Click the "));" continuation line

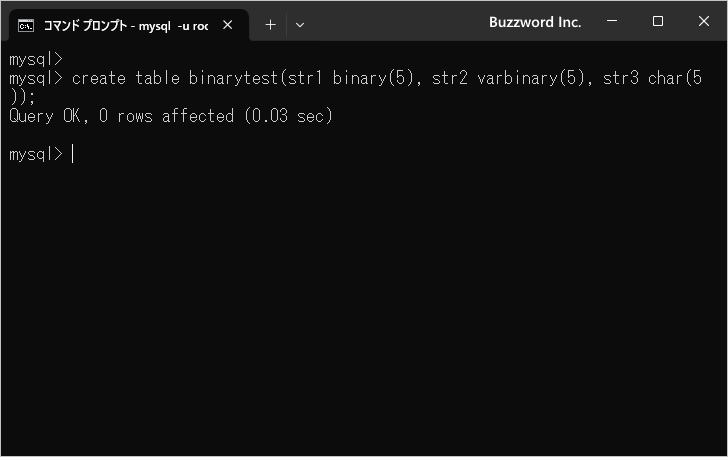(x=22, y=97)
